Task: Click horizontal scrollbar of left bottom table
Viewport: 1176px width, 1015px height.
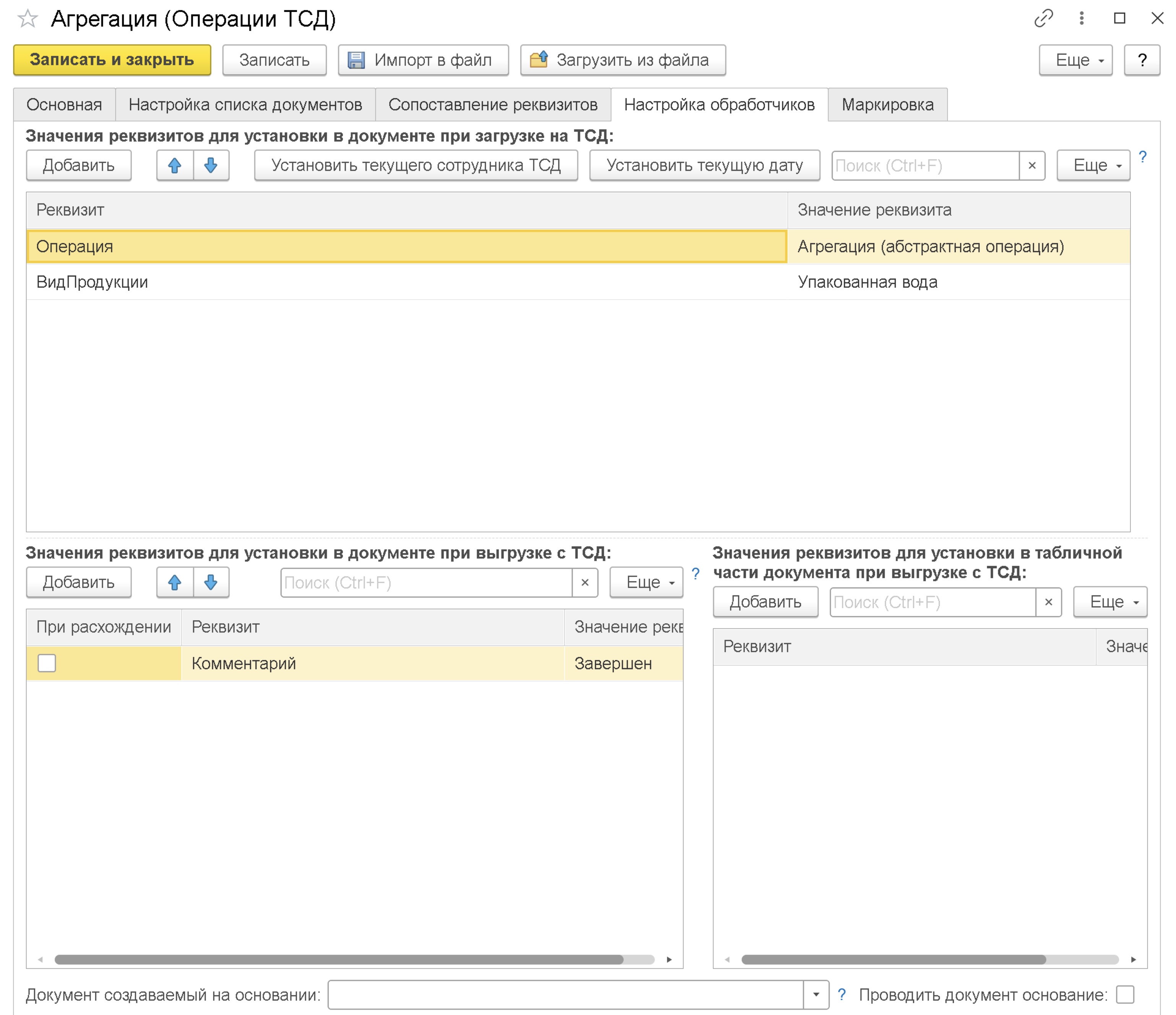Action: click(x=339, y=960)
